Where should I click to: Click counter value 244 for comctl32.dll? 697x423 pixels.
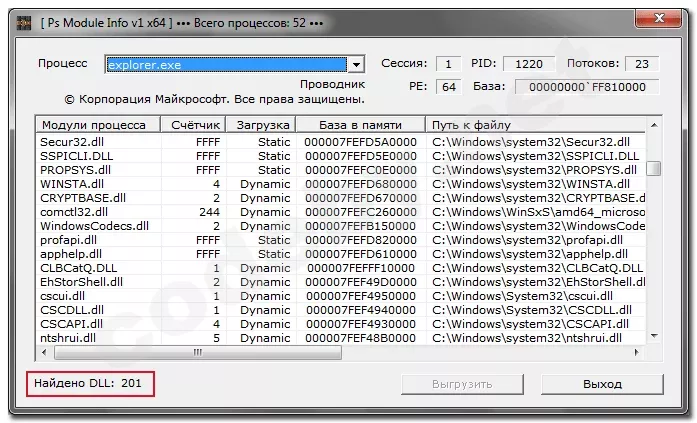209,212
